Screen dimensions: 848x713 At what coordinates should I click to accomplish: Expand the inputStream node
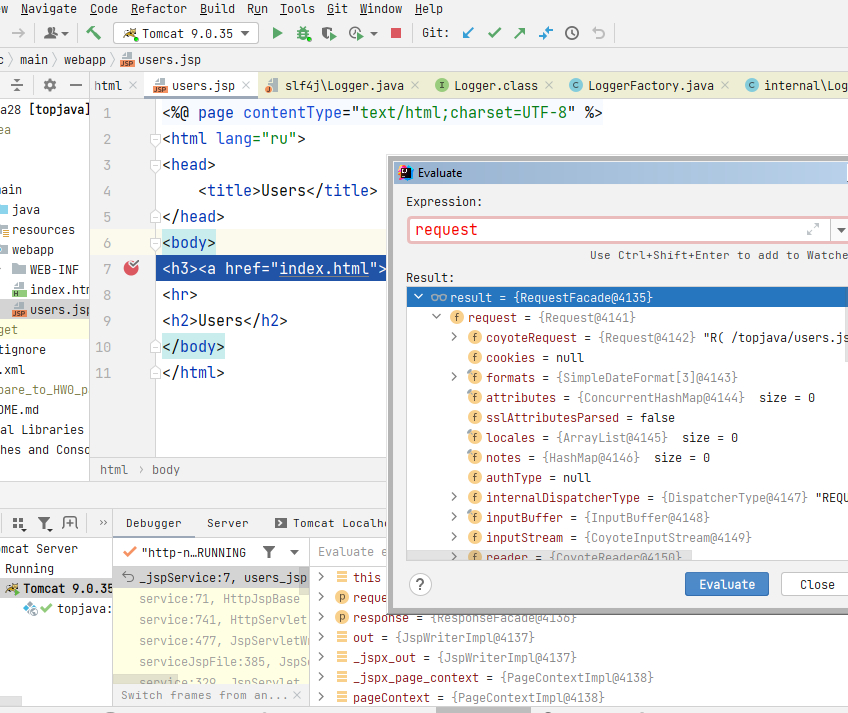(454, 537)
